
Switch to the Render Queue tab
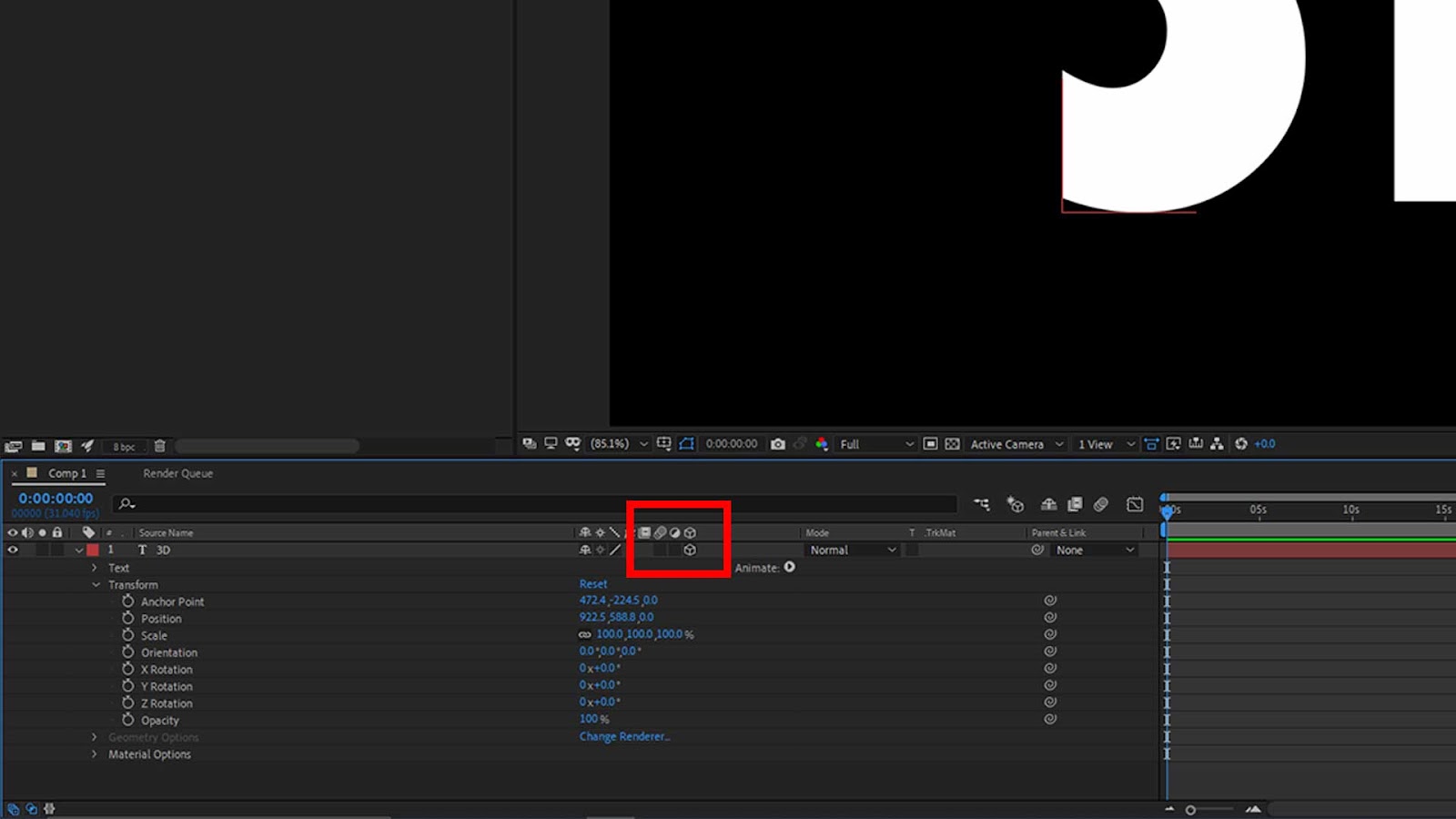[177, 473]
